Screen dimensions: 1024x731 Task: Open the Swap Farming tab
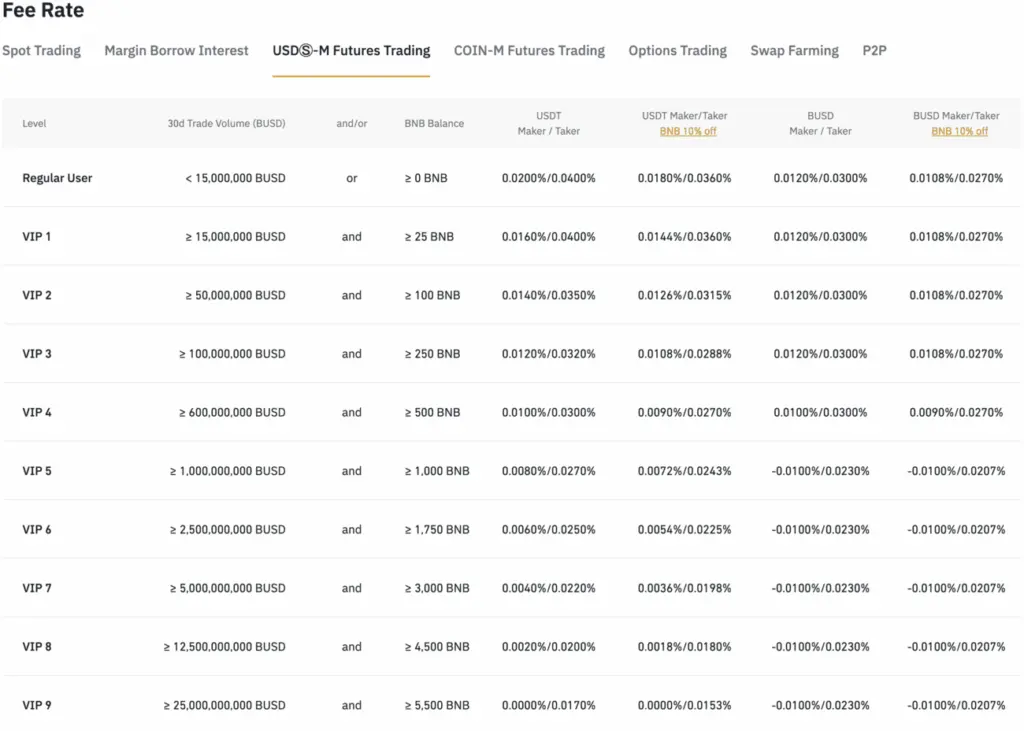click(x=794, y=50)
